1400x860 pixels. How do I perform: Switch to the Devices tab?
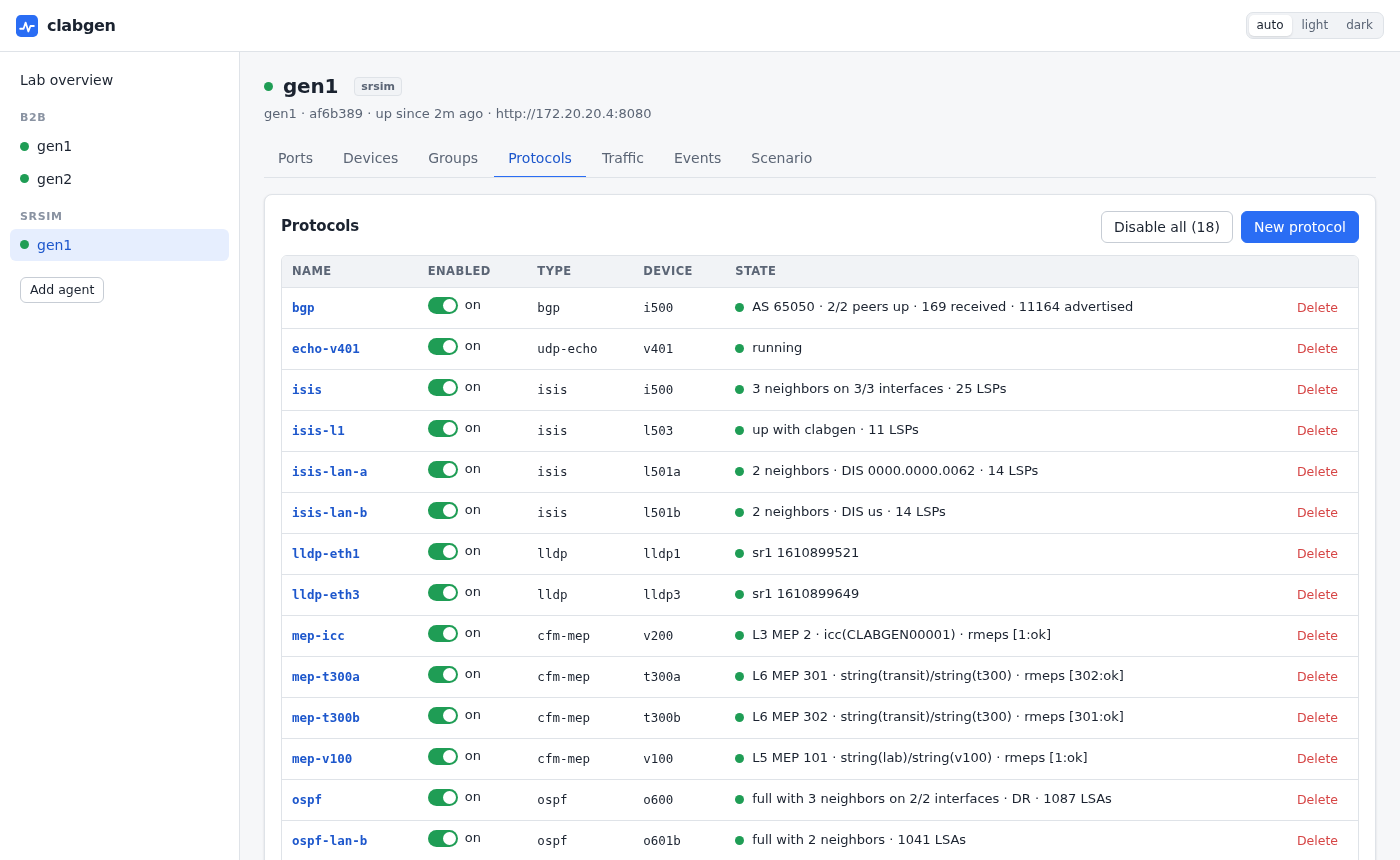coord(370,158)
